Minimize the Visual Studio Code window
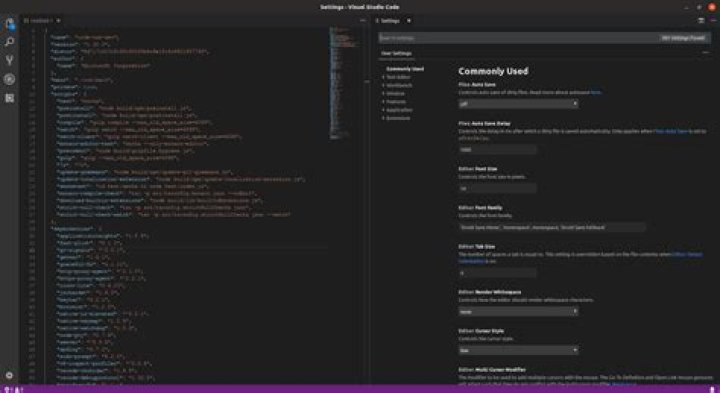 [x=686, y=7]
